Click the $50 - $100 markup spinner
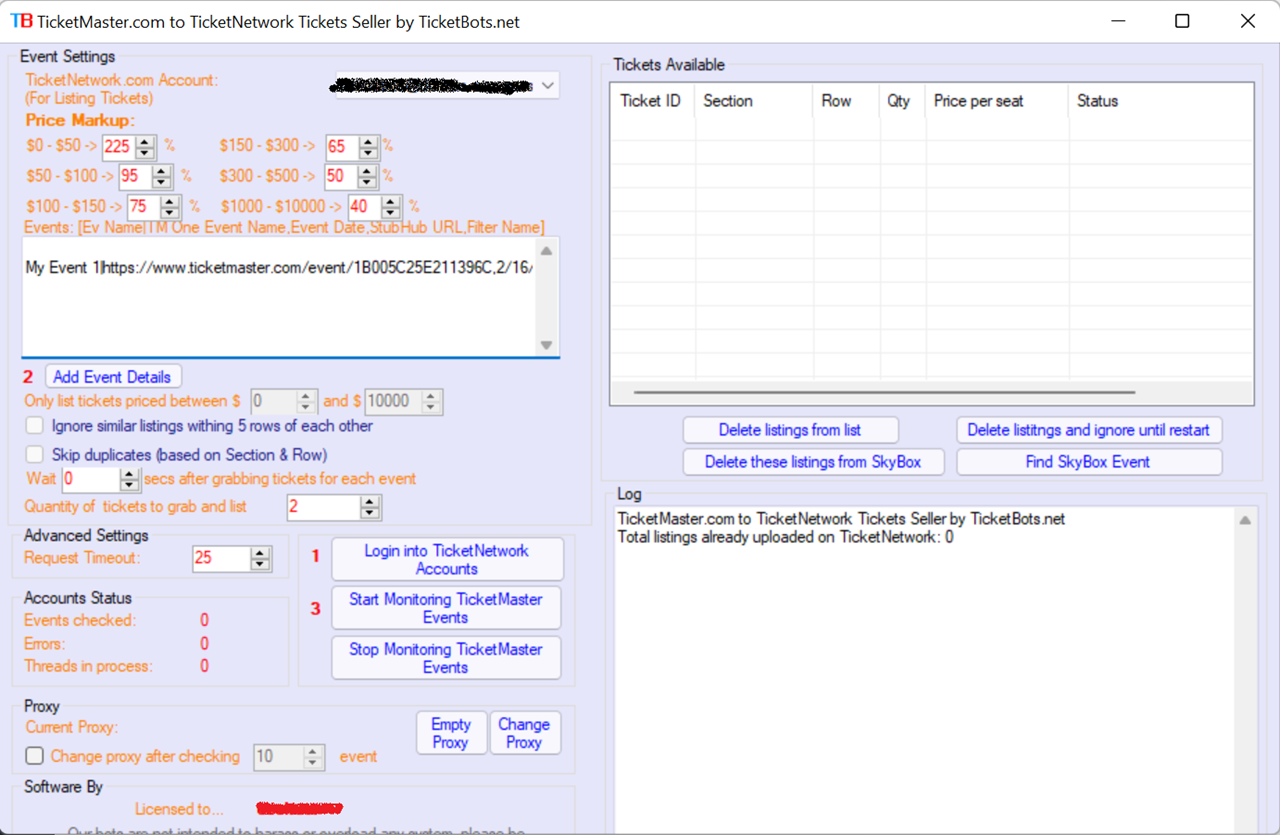The width and height of the screenshot is (1280, 835). coord(163,177)
